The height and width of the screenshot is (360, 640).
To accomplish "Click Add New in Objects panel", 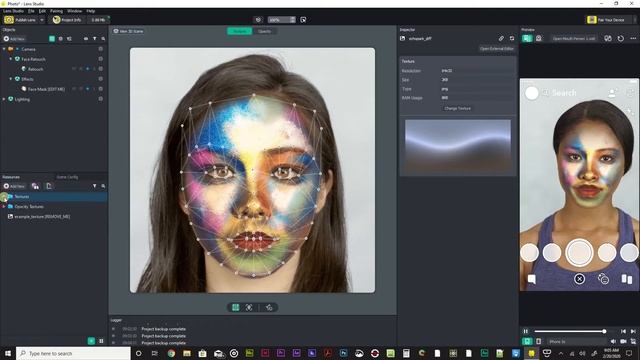I will coord(14,39).
